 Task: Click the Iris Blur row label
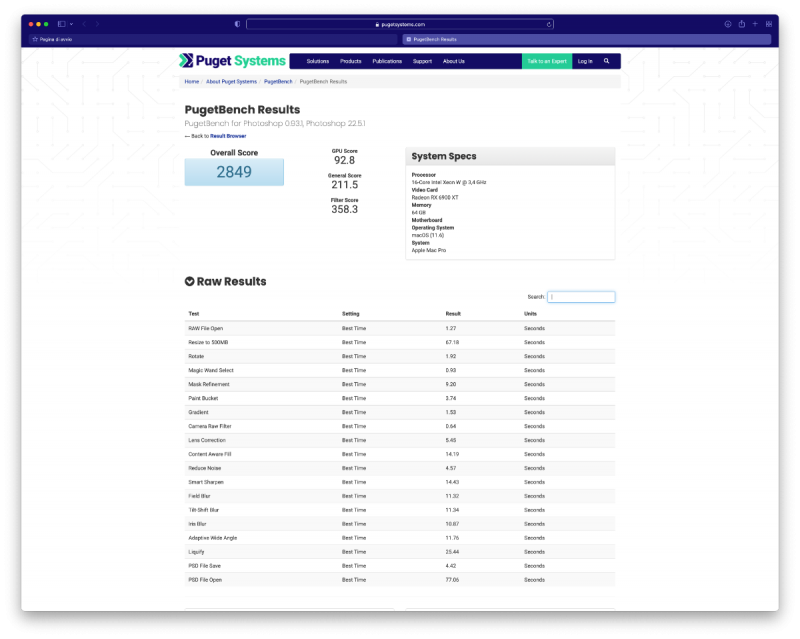197,524
